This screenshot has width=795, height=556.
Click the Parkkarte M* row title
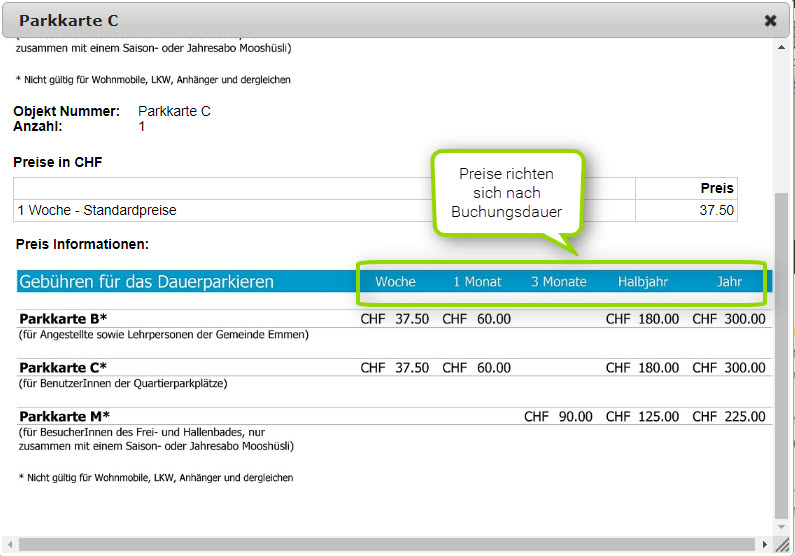(65, 416)
